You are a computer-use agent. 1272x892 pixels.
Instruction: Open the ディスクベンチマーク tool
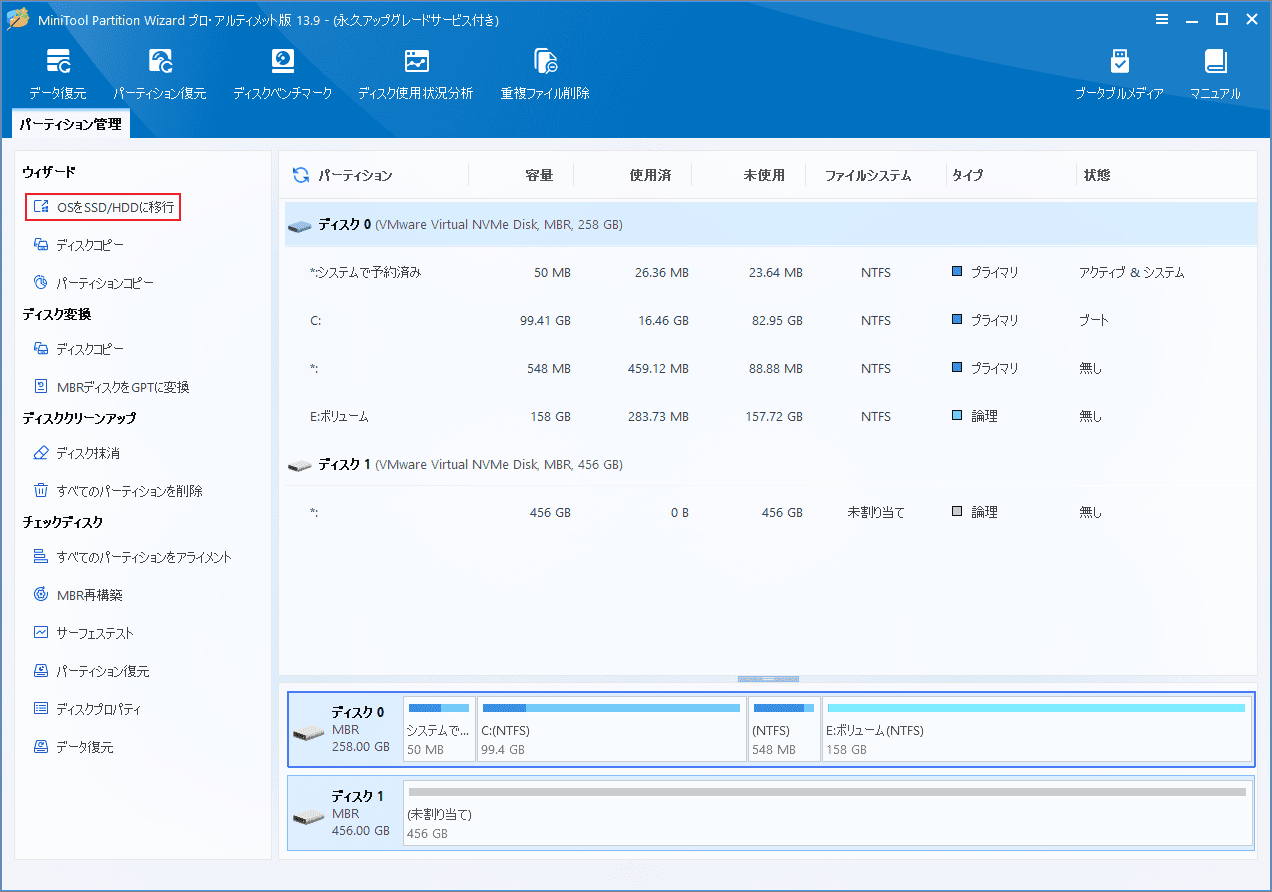(x=283, y=74)
